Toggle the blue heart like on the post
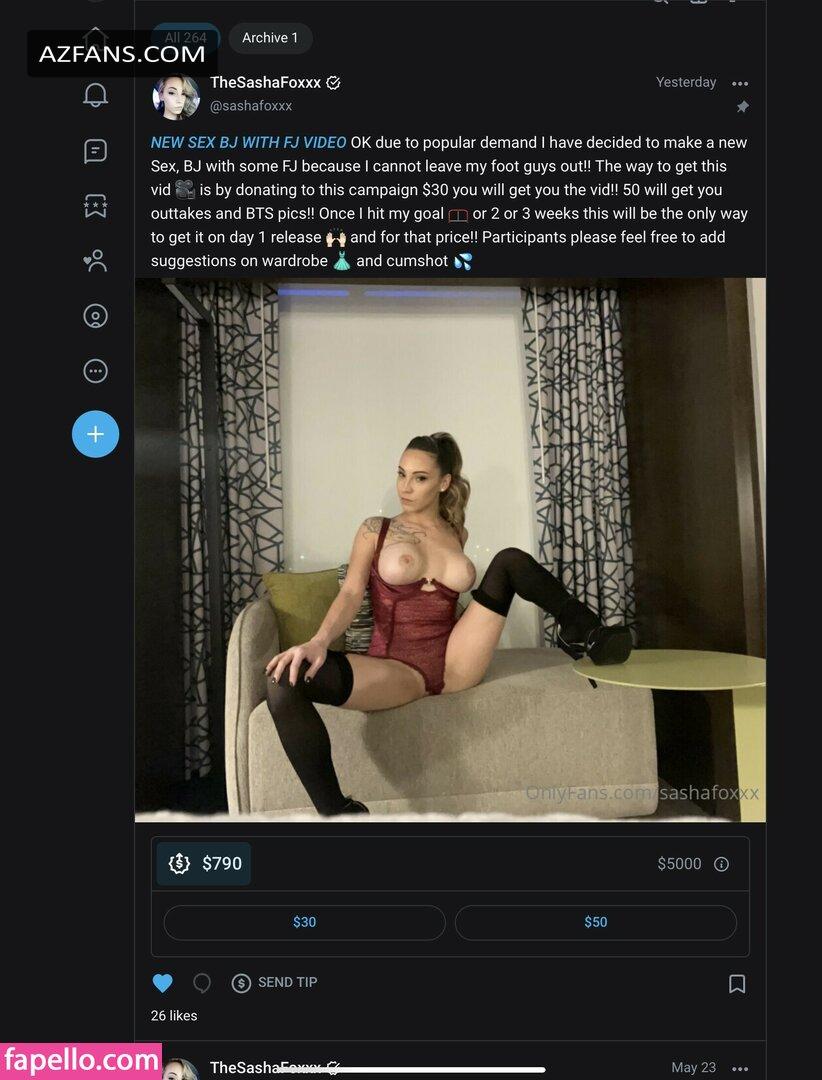822x1080 pixels. 163,983
